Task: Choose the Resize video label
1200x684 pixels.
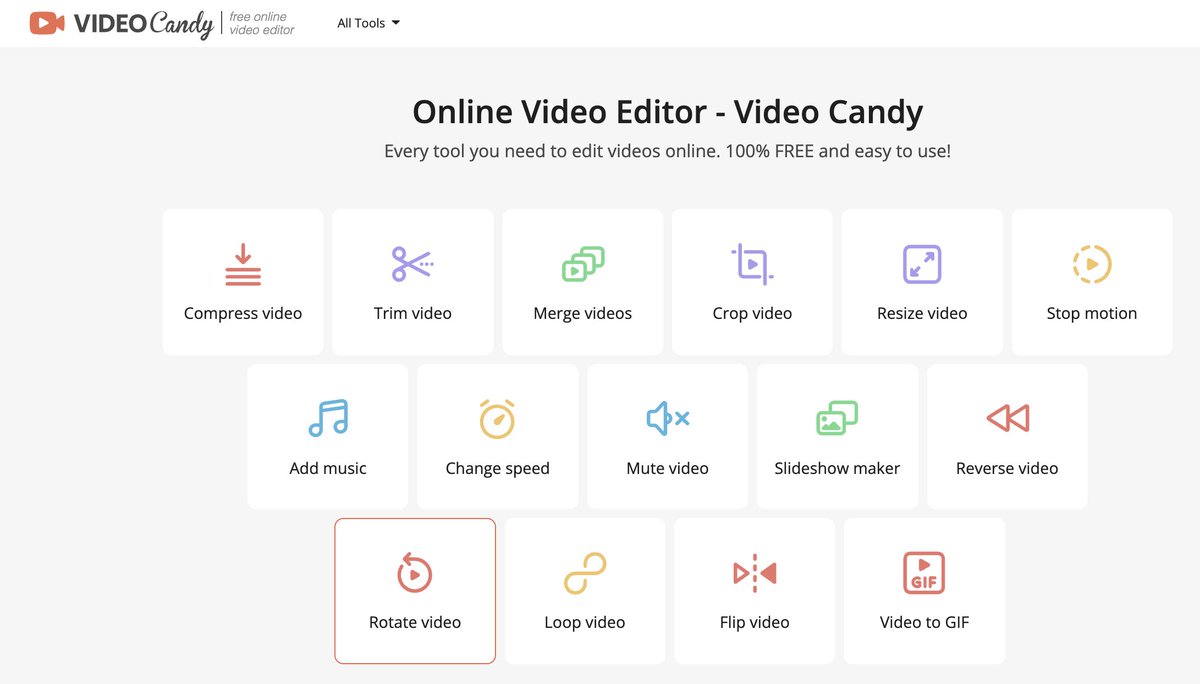Action: click(922, 313)
